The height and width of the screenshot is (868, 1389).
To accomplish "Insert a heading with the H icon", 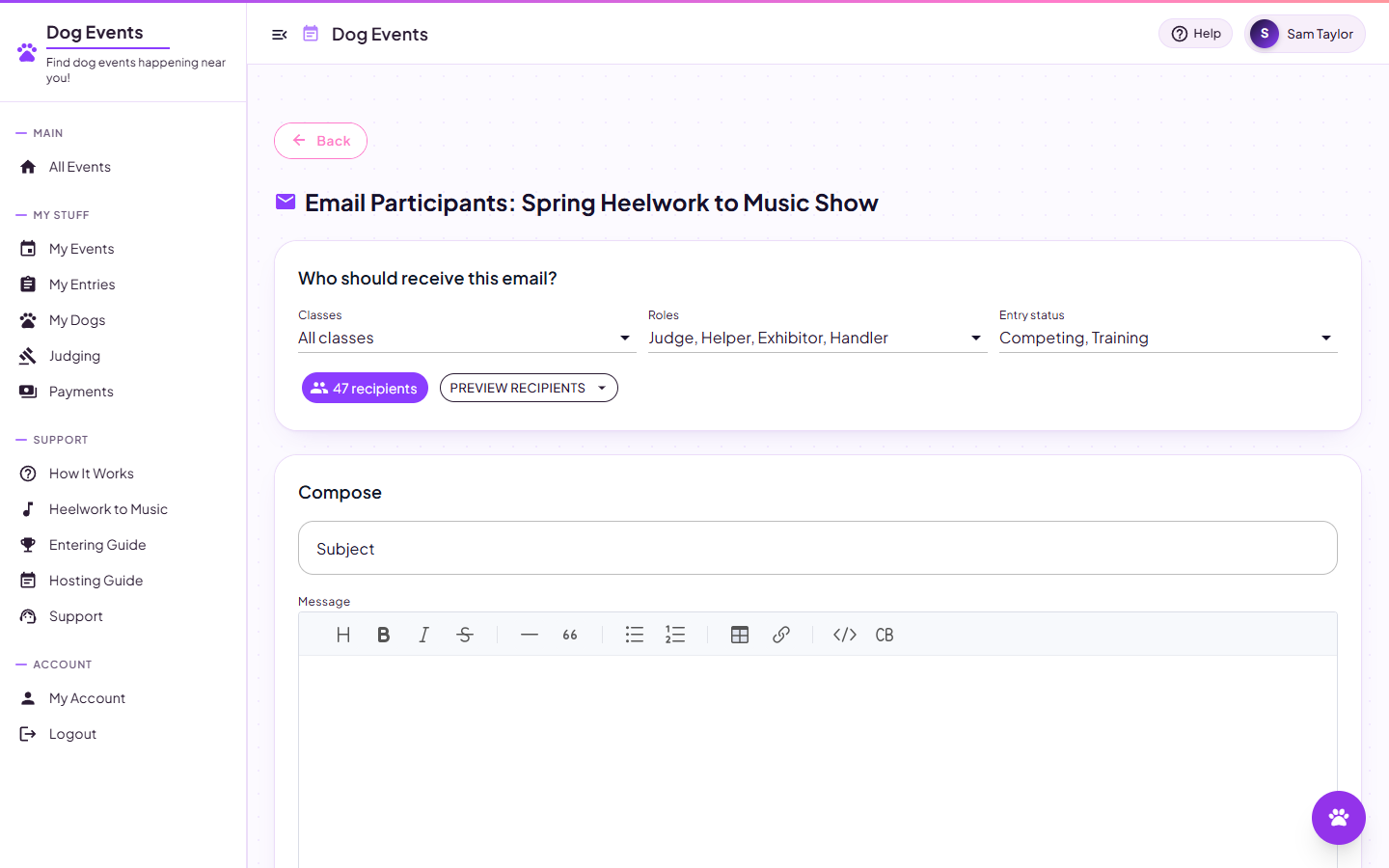I will click(x=342, y=635).
